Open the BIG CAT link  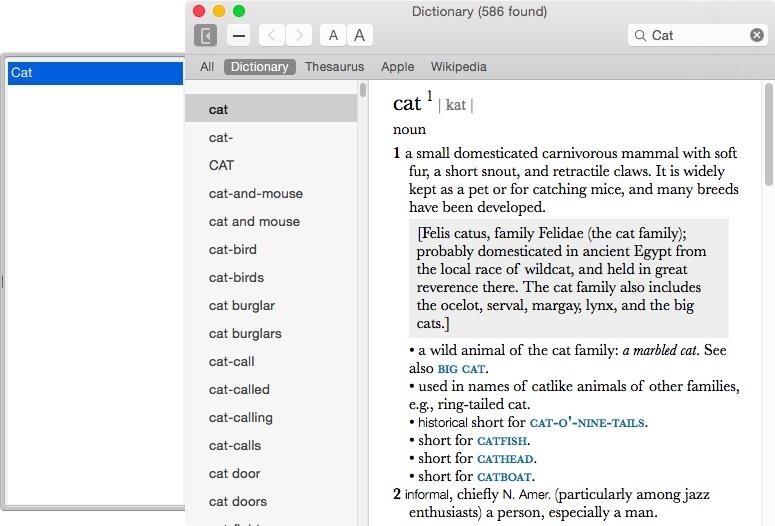[461, 369]
